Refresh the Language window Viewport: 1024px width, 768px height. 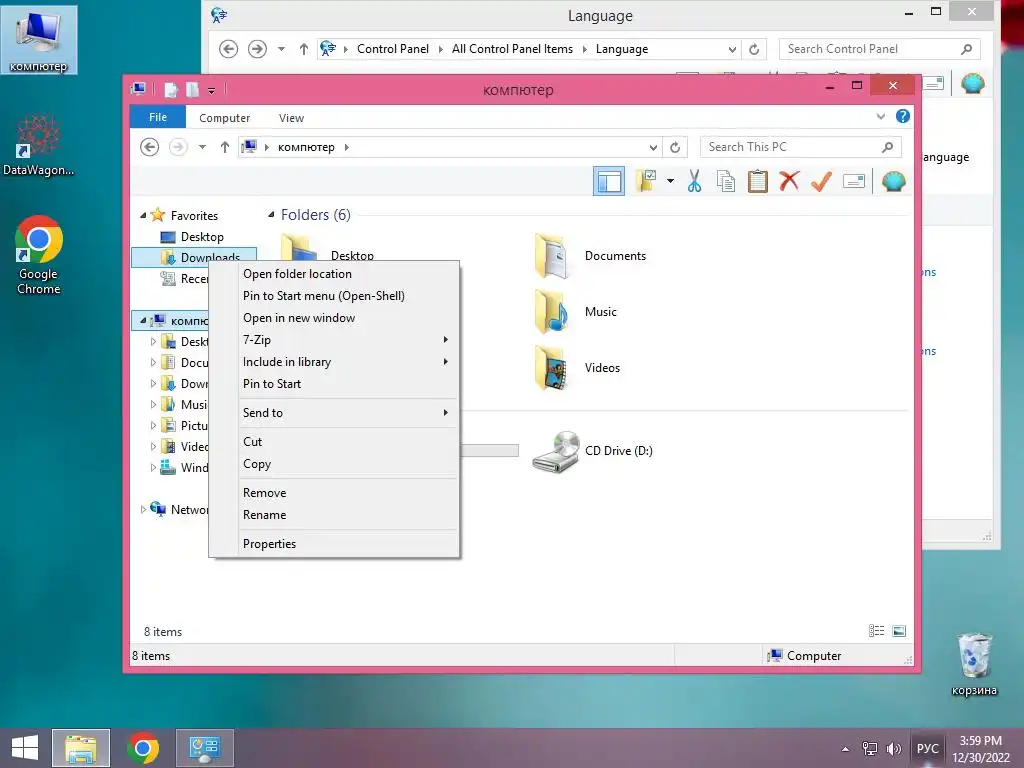tap(754, 50)
